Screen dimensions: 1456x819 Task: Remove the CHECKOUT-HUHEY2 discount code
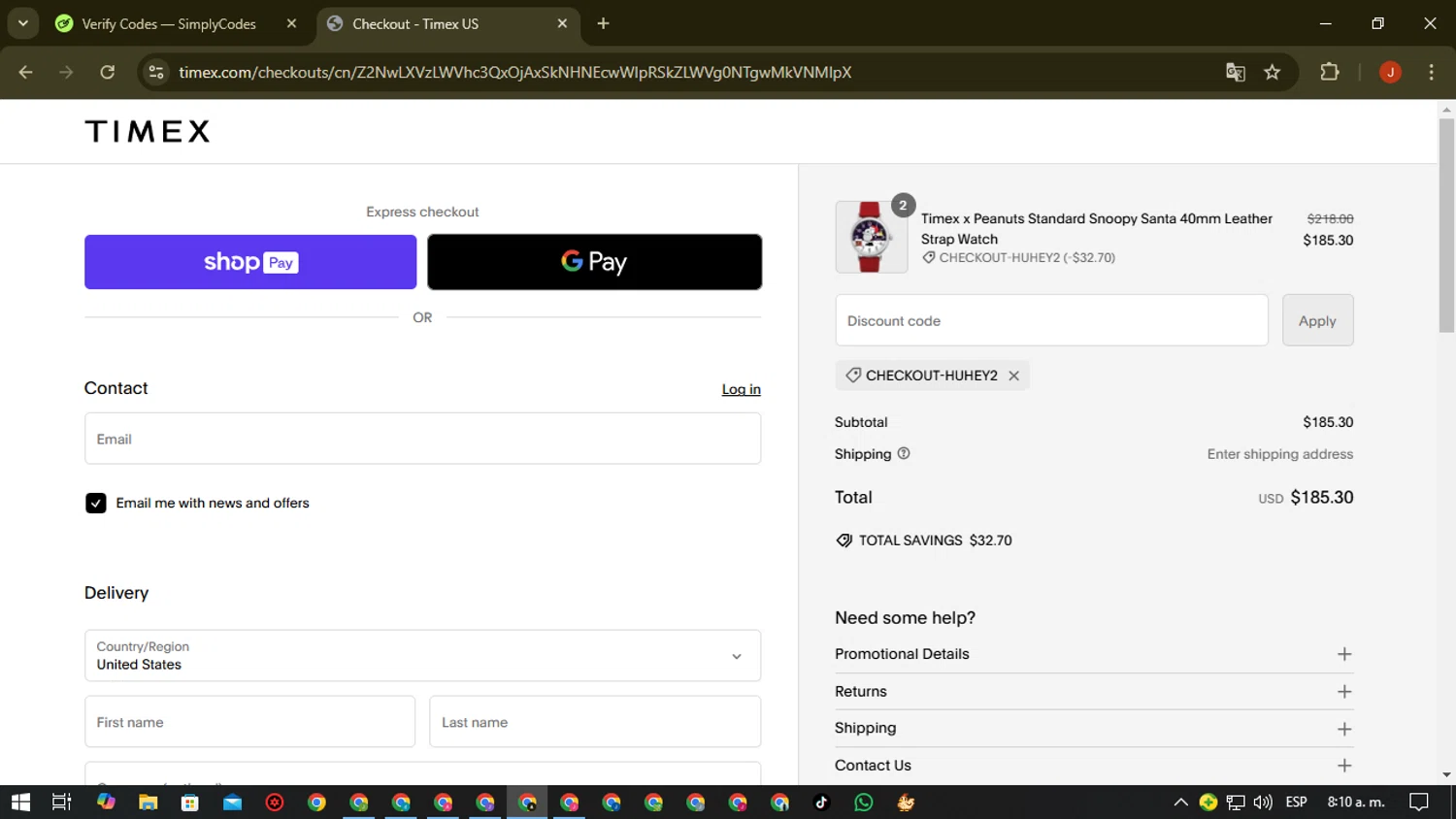1013,376
